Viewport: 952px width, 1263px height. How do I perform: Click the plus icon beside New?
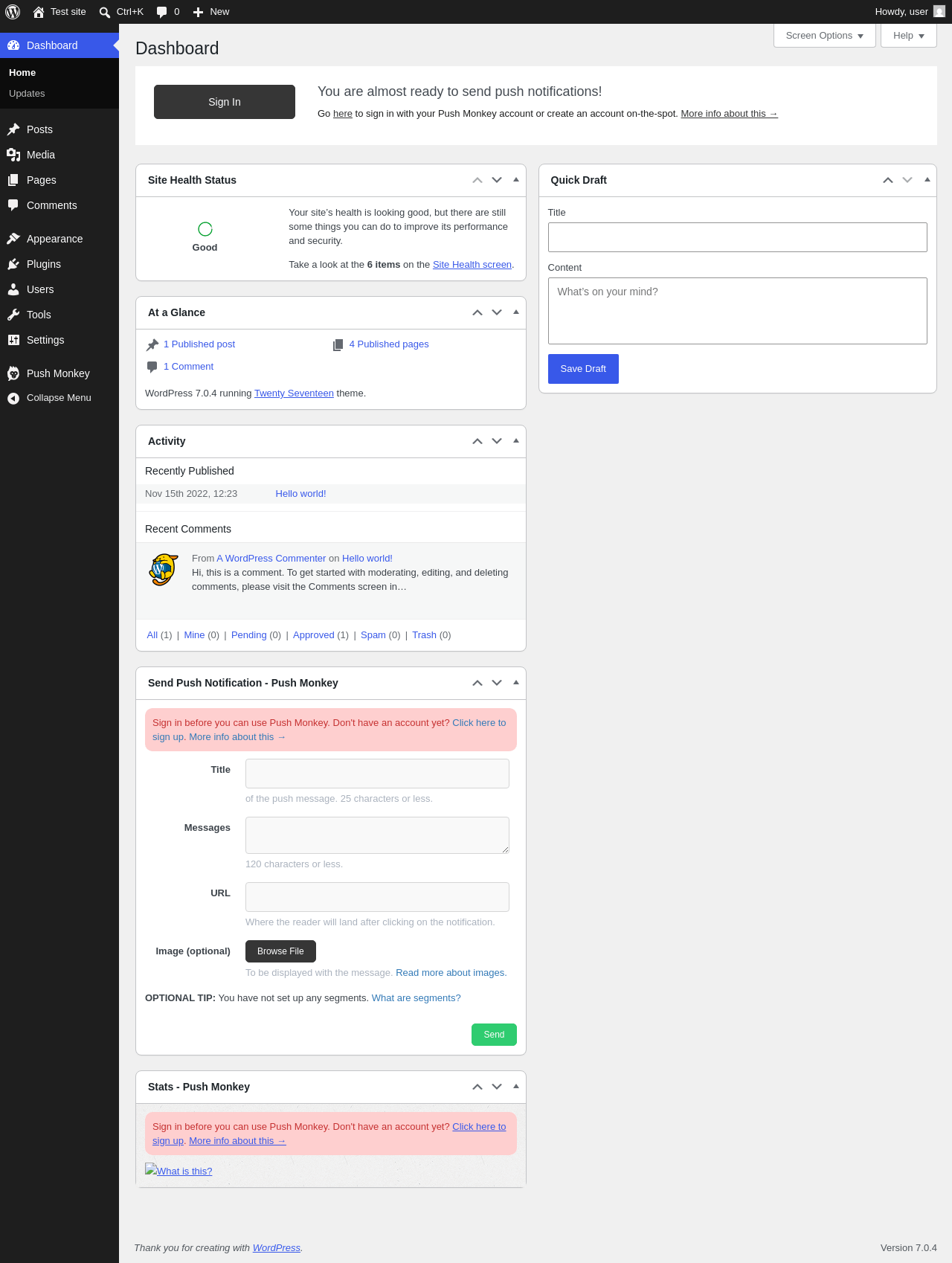[x=198, y=12]
